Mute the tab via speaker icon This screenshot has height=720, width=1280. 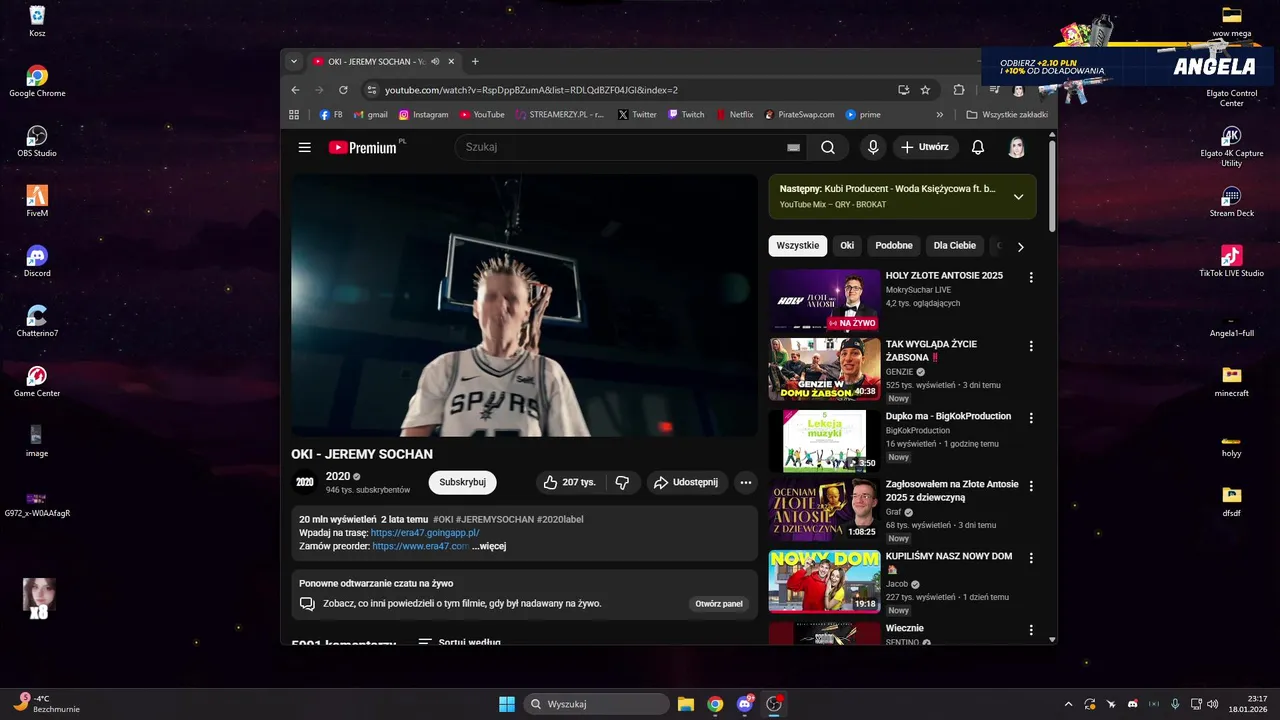tap(435, 61)
